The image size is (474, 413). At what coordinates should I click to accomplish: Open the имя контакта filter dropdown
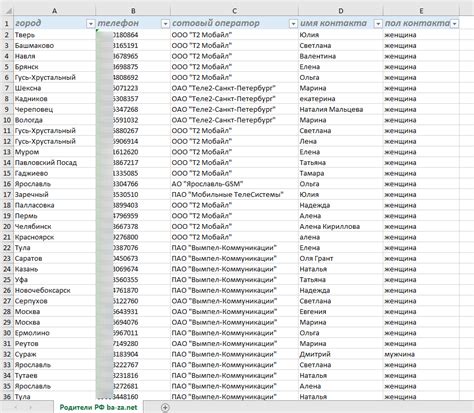378,24
